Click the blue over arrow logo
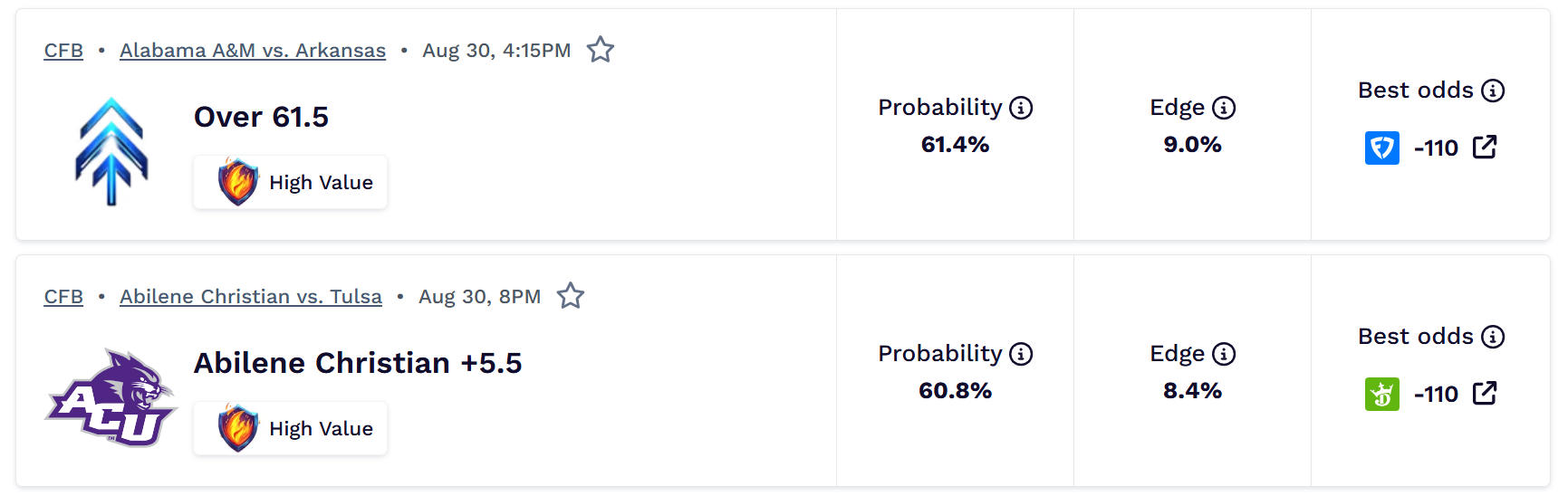This screenshot has height=496, width=1568. pyautogui.click(x=111, y=151)
